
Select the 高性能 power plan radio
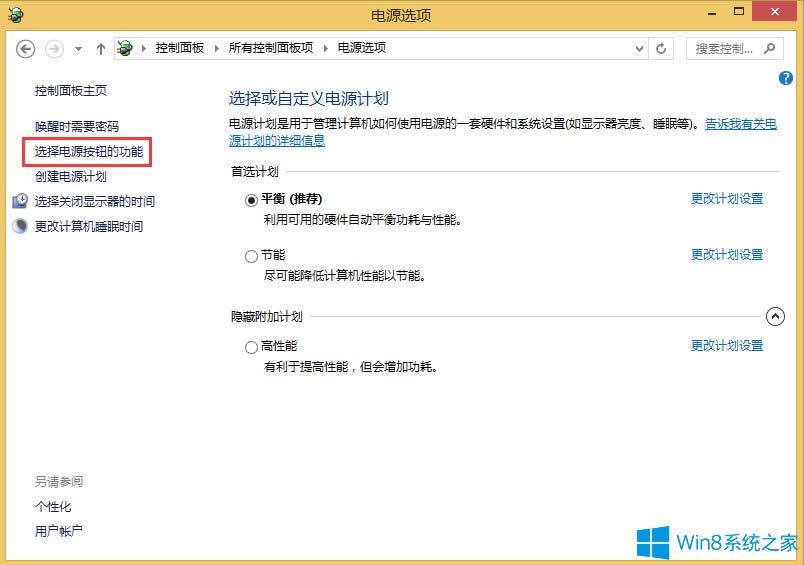(251, 348)
